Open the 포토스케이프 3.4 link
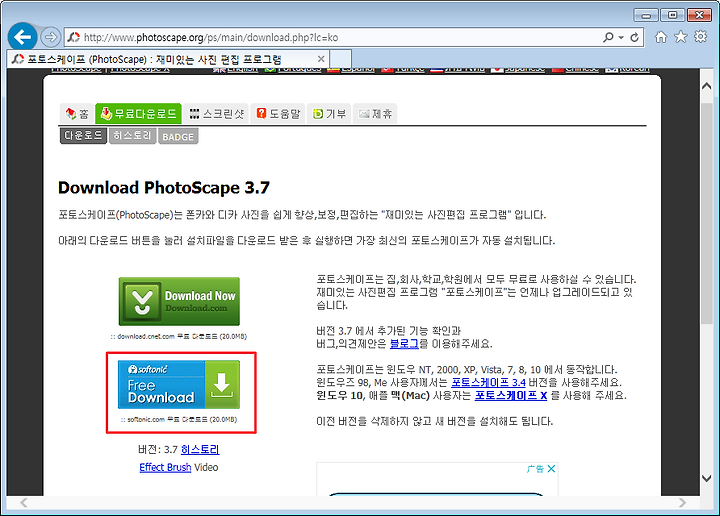Screen dimensions: 720x516 click(488, 382)
